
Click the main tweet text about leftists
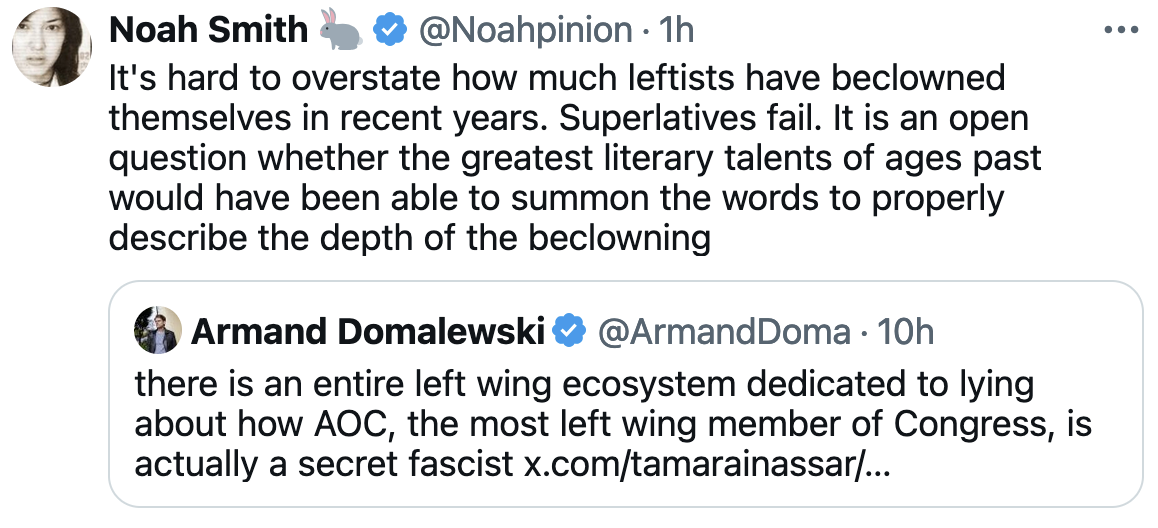pyautogui.click(x=555, y=158)
